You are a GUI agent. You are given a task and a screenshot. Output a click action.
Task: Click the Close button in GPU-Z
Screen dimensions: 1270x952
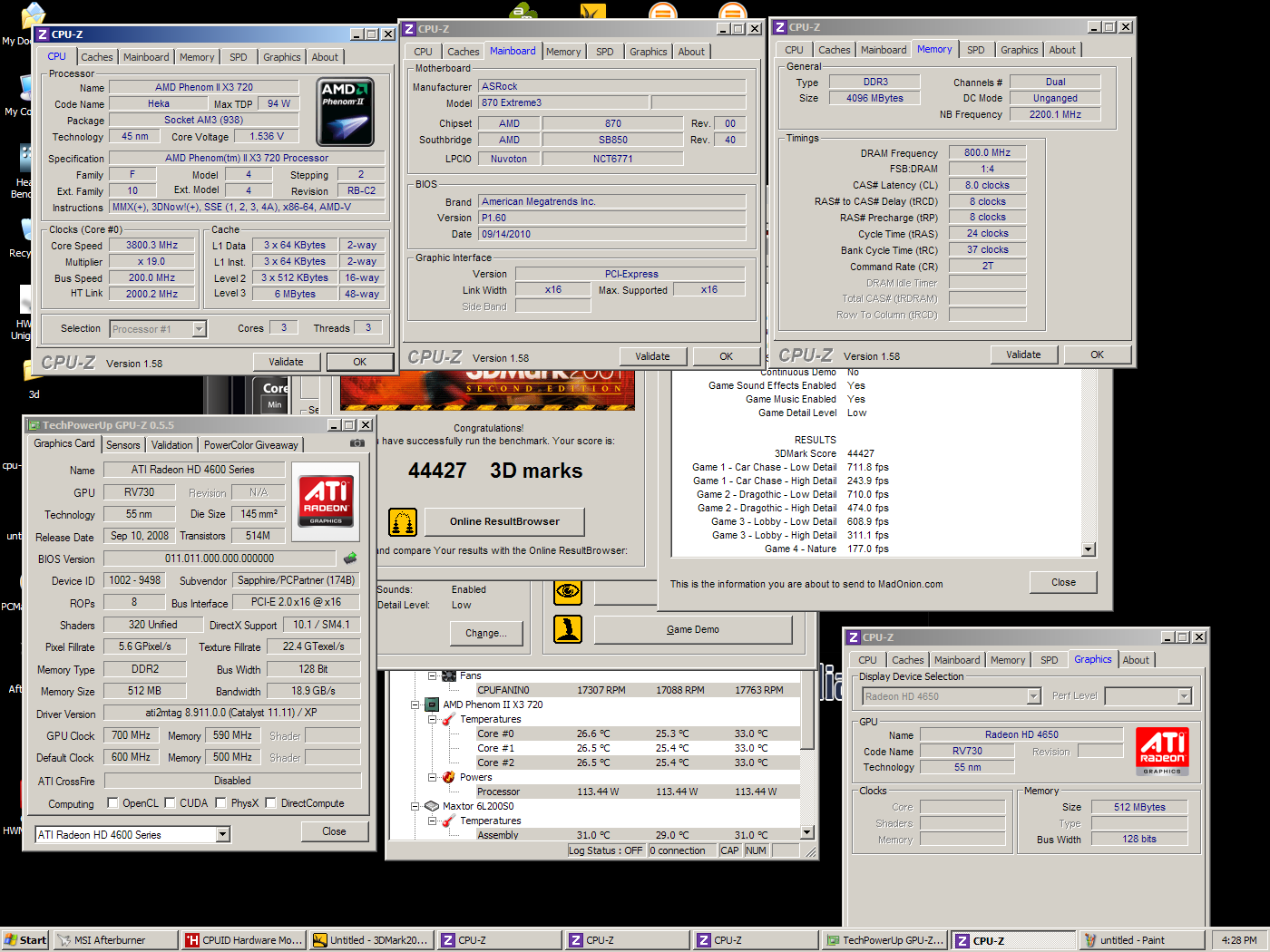coord(334,831)
